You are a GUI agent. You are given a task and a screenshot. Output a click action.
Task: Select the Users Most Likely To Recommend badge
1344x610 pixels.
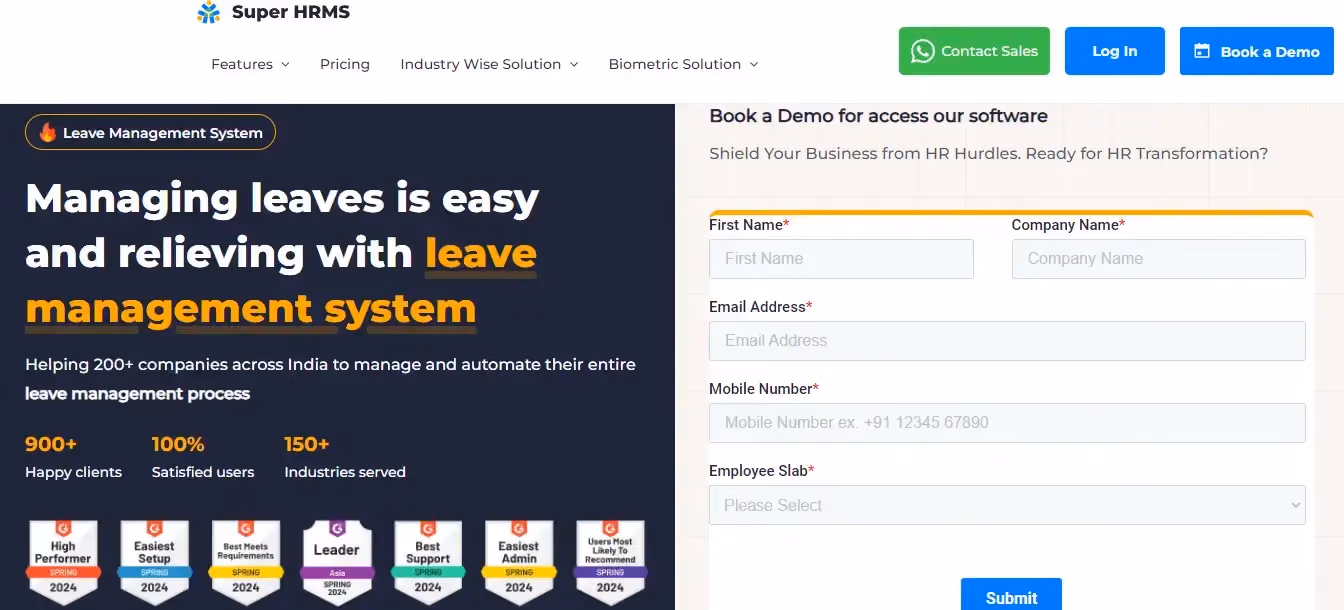[x=610, y=564]
